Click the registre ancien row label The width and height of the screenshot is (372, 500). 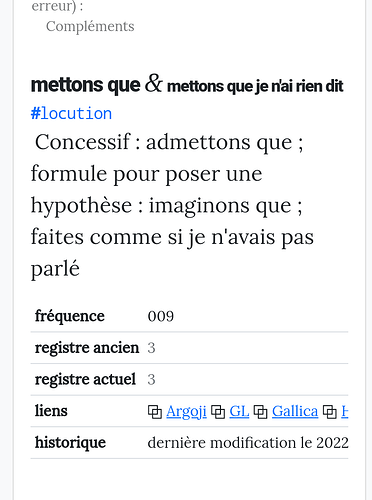(x=87, y=348)
